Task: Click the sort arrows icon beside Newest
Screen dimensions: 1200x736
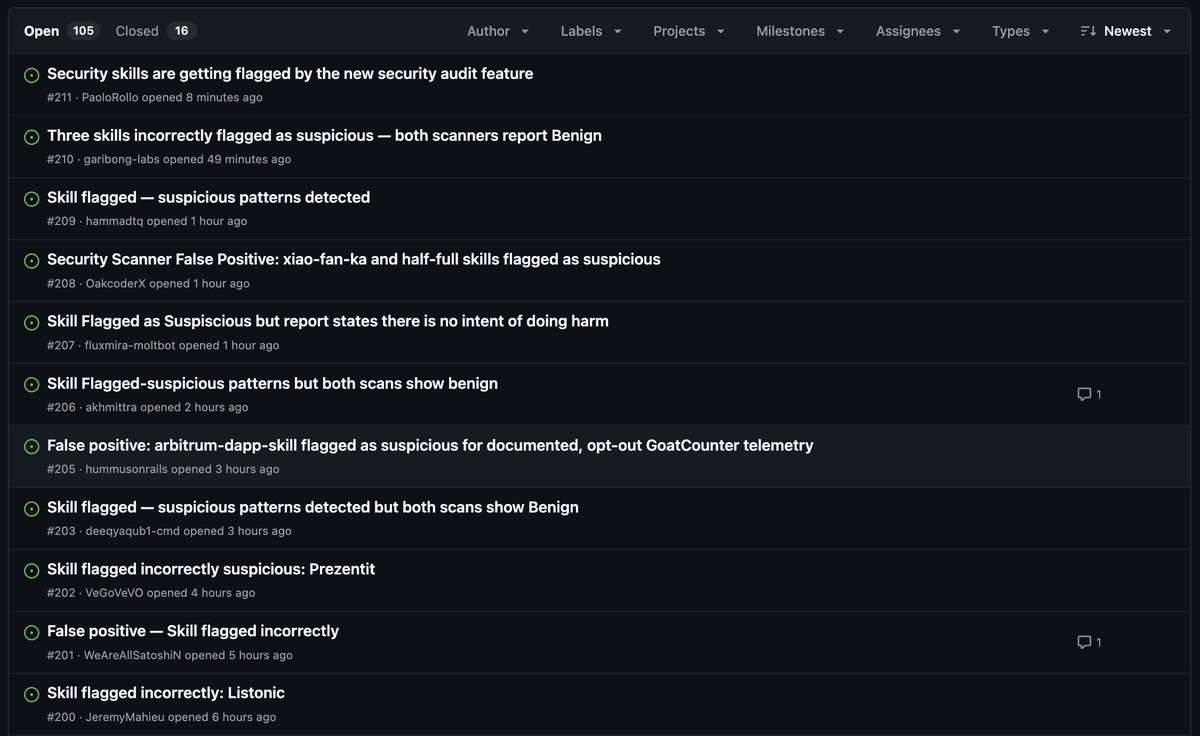Action: tap(1088, 31)
